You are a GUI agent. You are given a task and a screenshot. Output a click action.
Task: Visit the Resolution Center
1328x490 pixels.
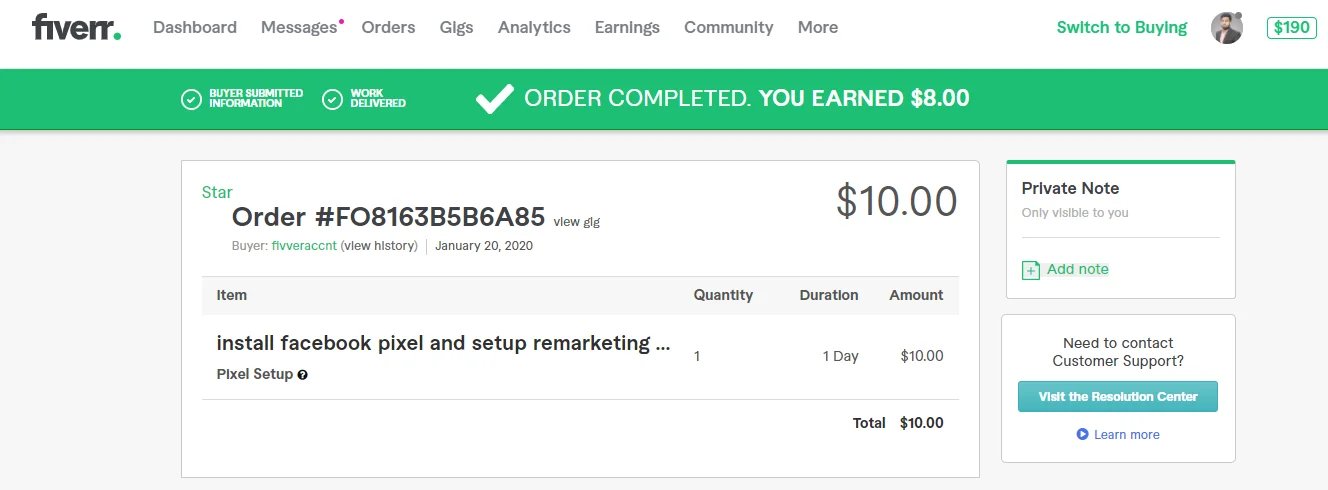click(x=1117, y=397)
